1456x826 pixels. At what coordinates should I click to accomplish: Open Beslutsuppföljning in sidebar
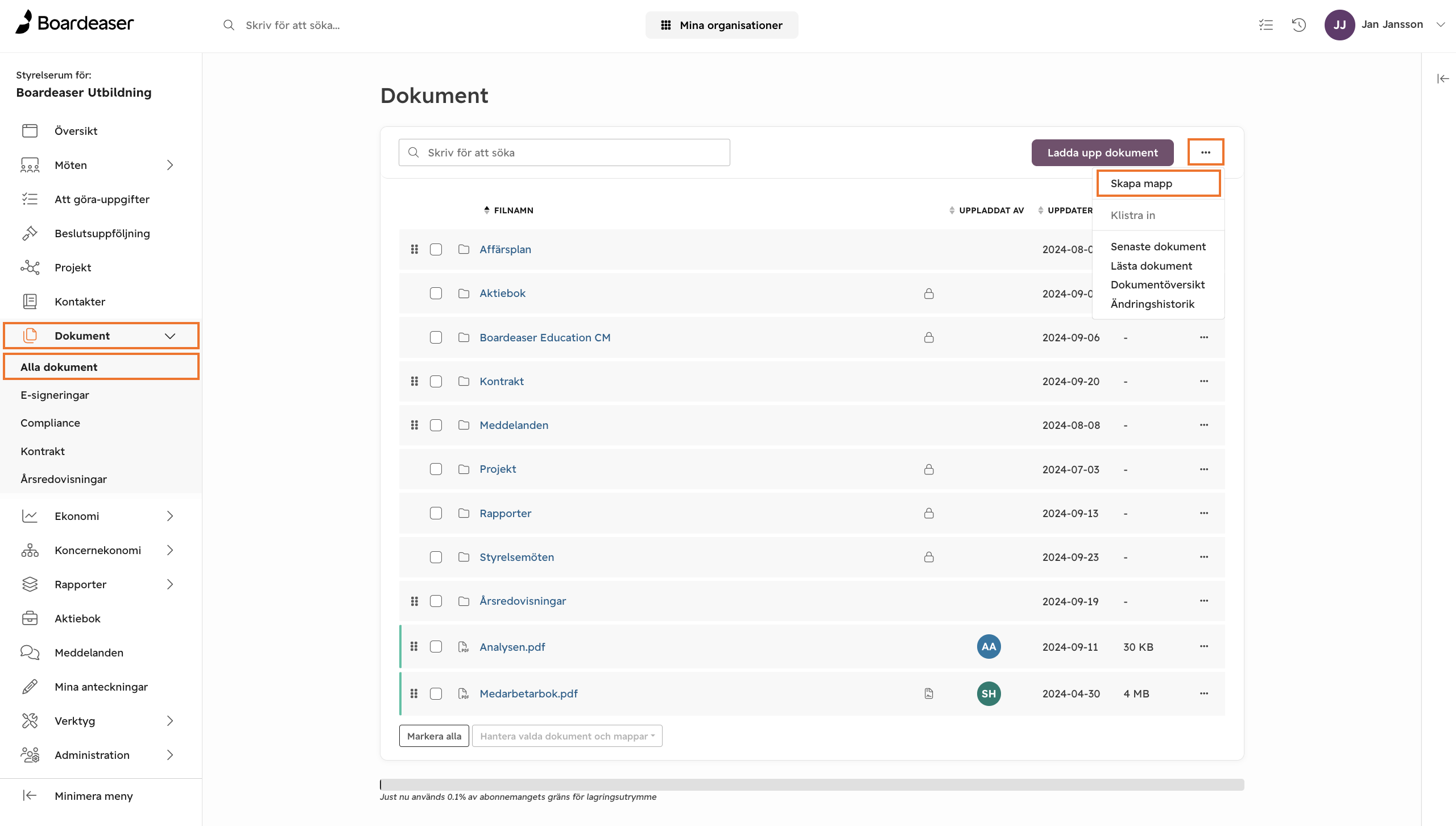click(x=102, y=233)
